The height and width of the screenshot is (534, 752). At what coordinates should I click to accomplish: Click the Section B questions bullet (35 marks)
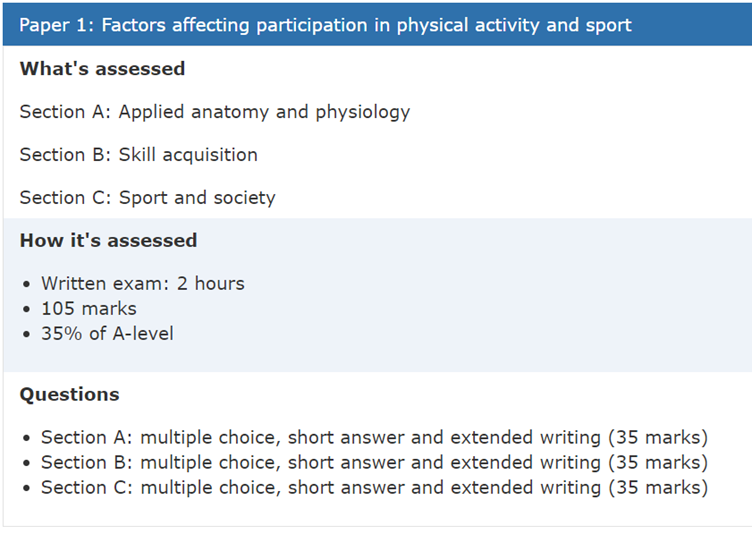click(375, 463)
